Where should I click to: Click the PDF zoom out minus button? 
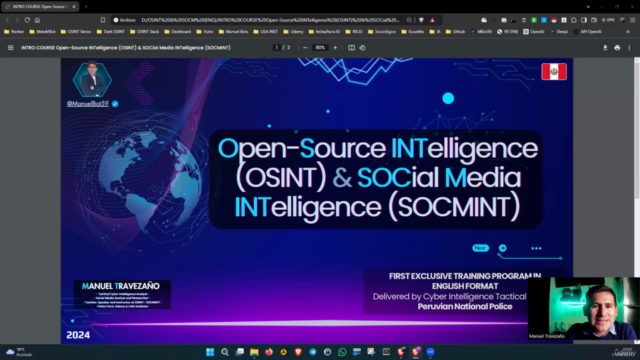[x=305, y=48]
